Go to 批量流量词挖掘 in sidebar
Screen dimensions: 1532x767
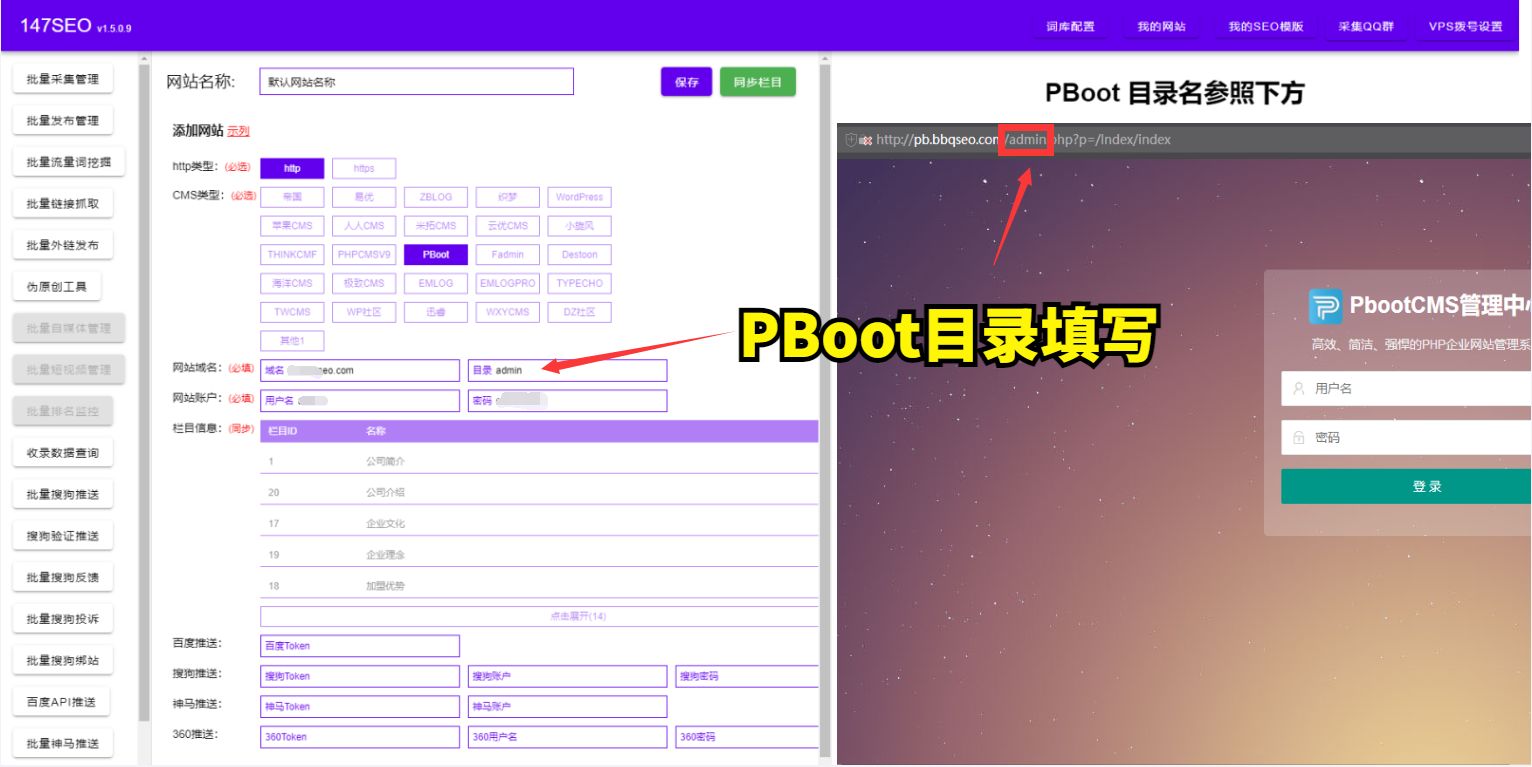(x=69, y=162)
